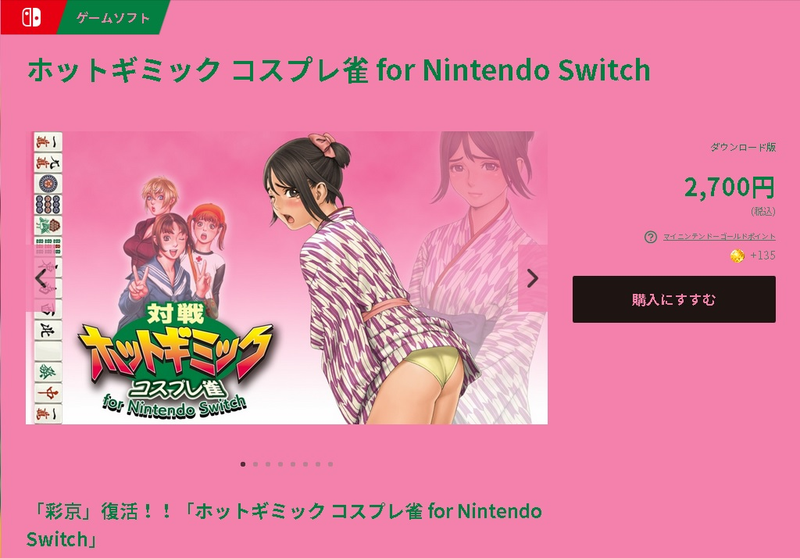Open the ゲームソフト category tag
The width and height of the screenshot is (800, 558).
coord(113,17)
